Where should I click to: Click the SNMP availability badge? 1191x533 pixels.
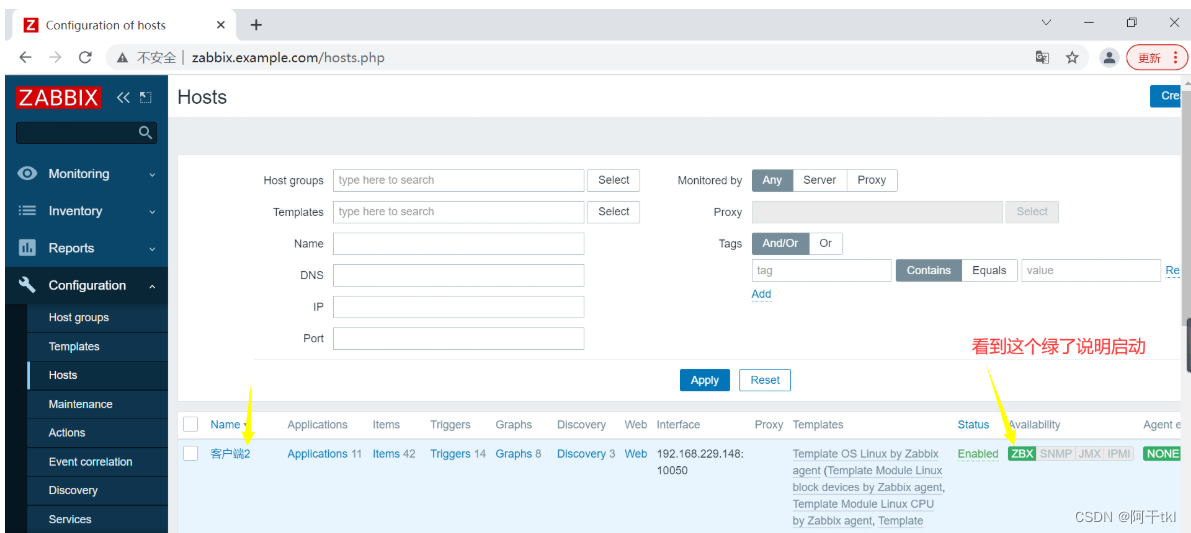(x=1056, y=454)
